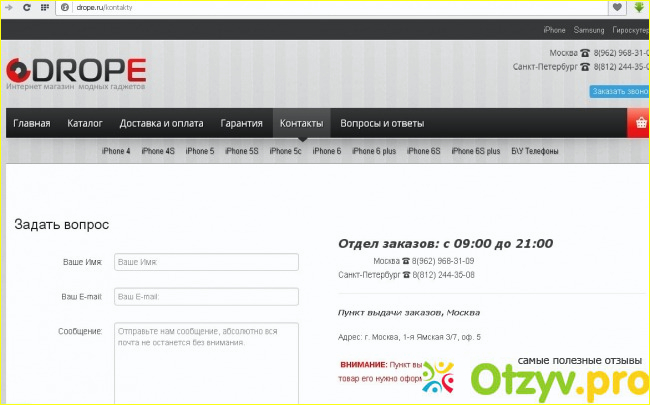Open the red shopping cart icon
Image resolution: width=650 pixels, height=405 pixels.
[x=638, y=123]
